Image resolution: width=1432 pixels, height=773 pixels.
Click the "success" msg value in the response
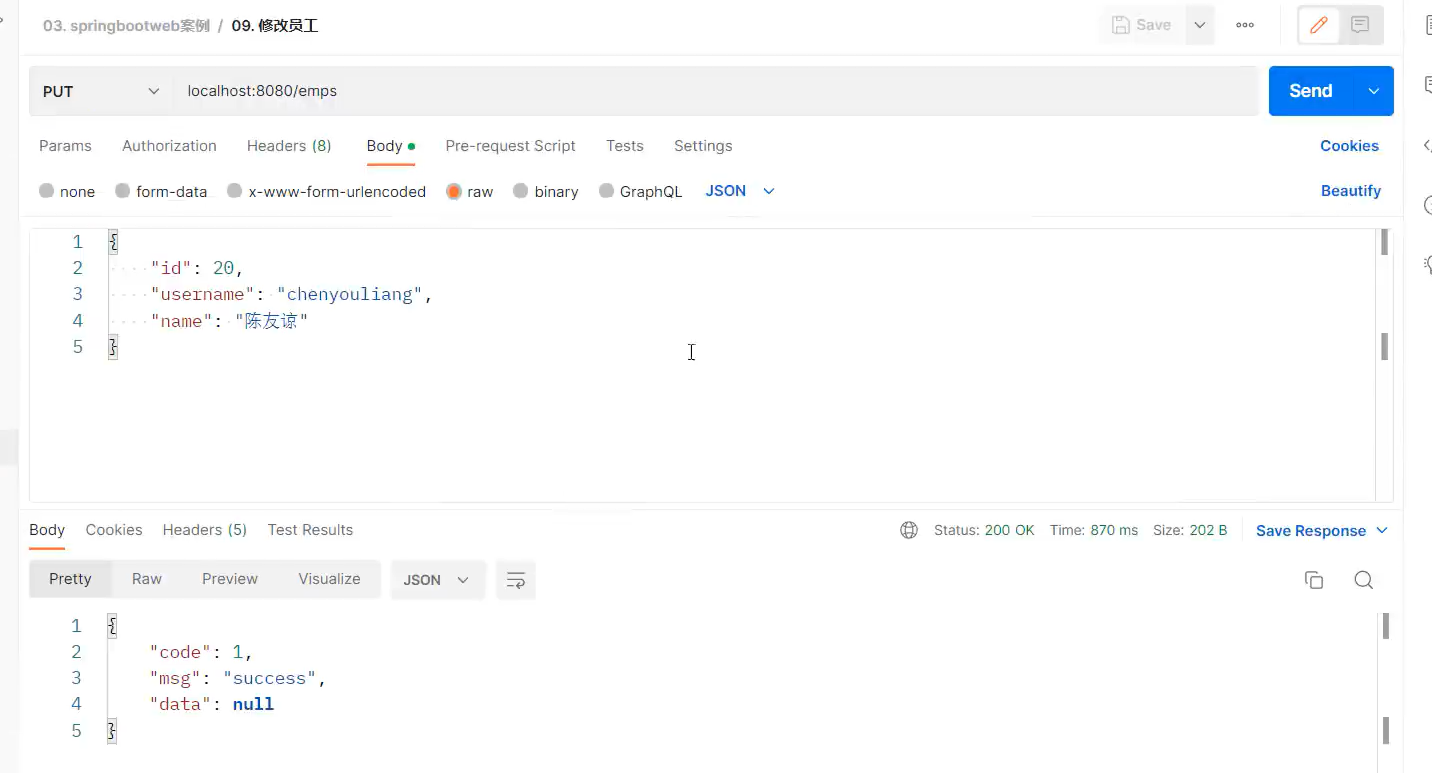pos(270,678)
